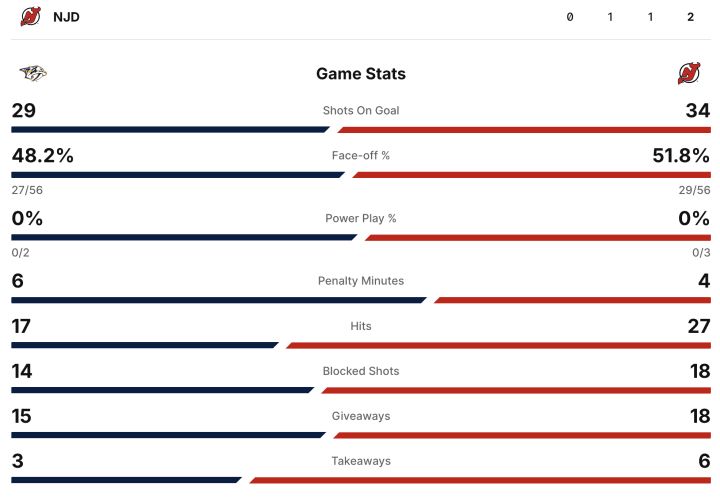Click the navy Shots On Goal bar

170,130
